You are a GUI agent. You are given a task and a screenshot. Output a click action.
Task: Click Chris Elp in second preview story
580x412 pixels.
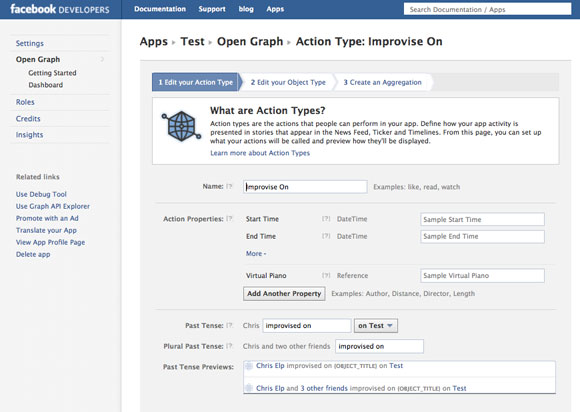(x=270, y=388)
